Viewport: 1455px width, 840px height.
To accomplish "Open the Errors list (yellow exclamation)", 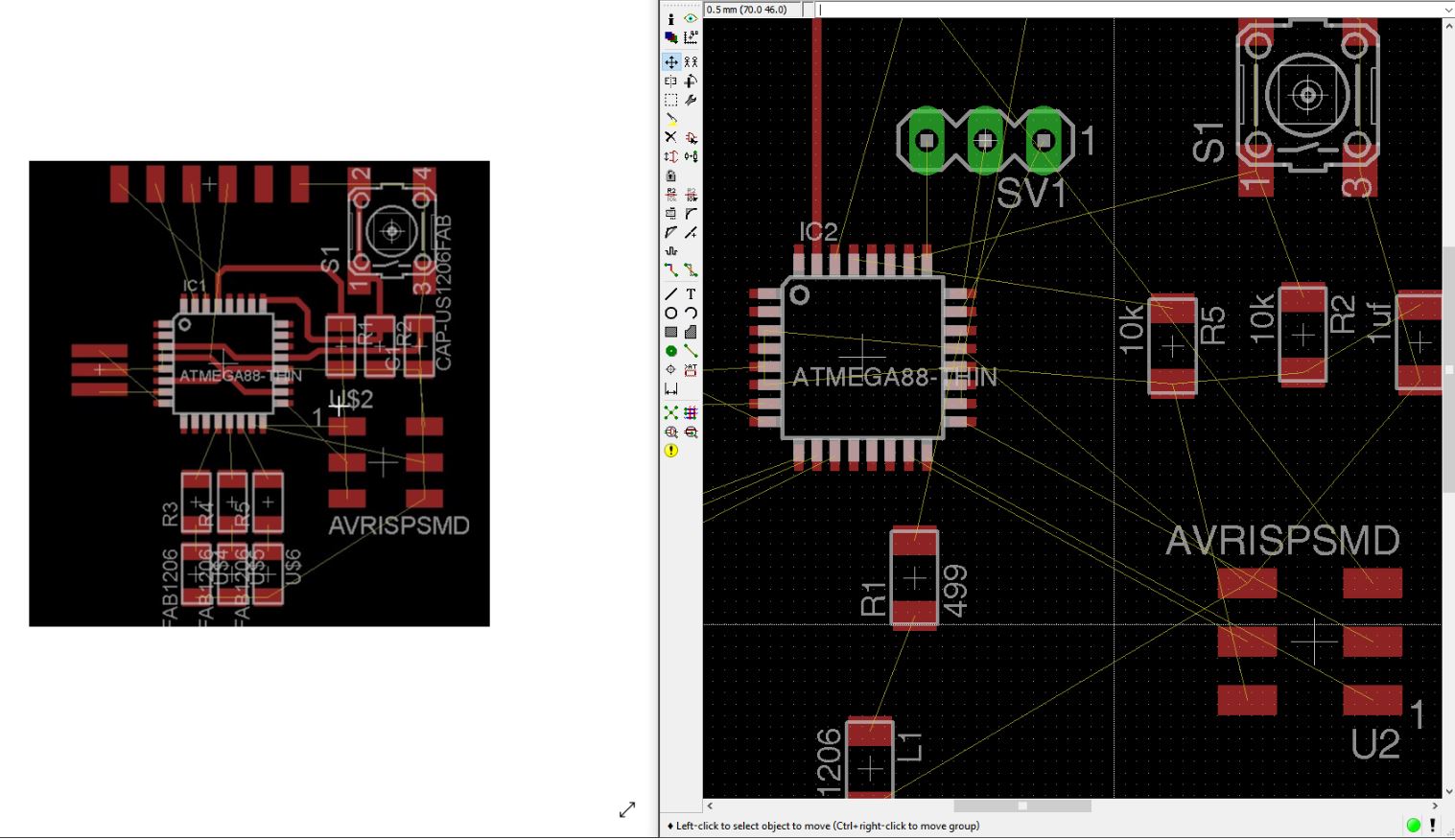I will [x=670, y=451].
